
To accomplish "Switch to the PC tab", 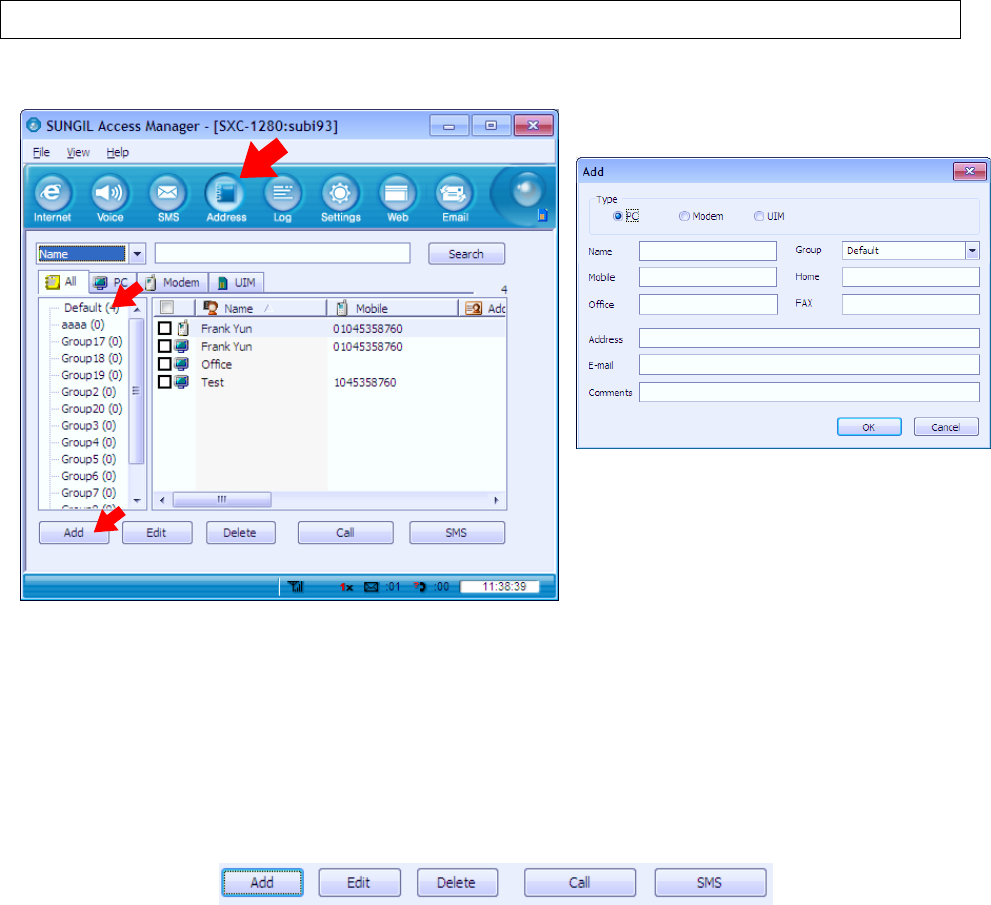I will [x=112, y=282].
